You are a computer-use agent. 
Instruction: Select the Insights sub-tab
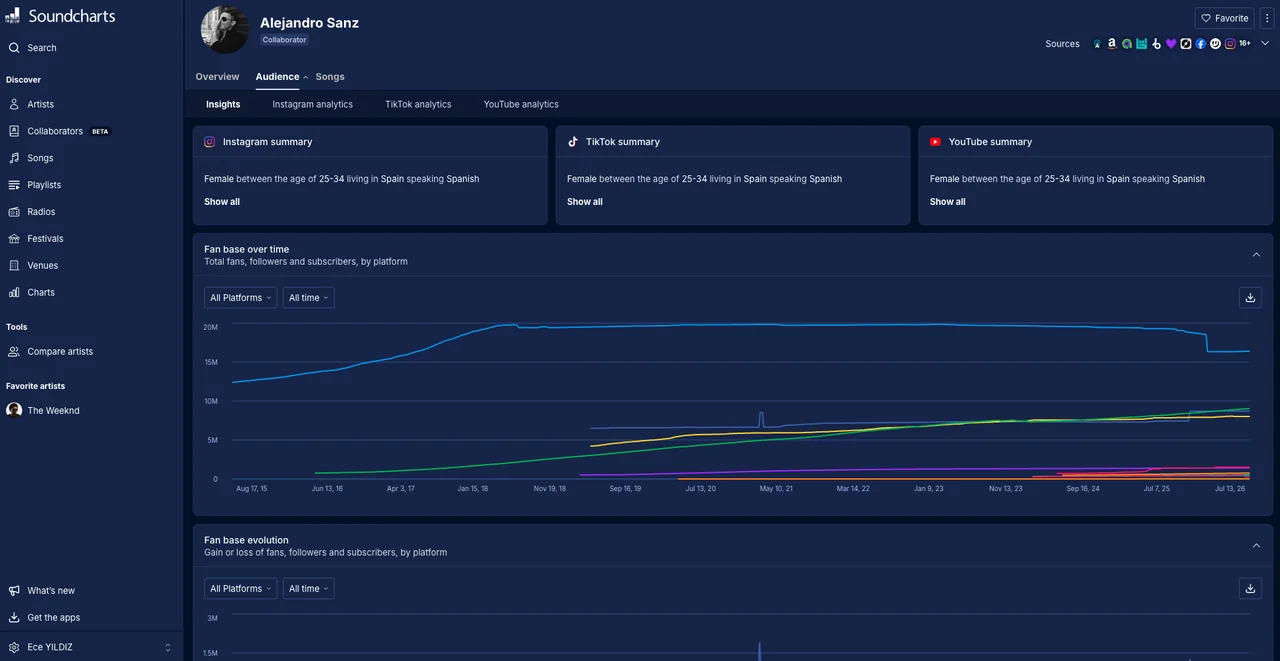tap(223, 104)
